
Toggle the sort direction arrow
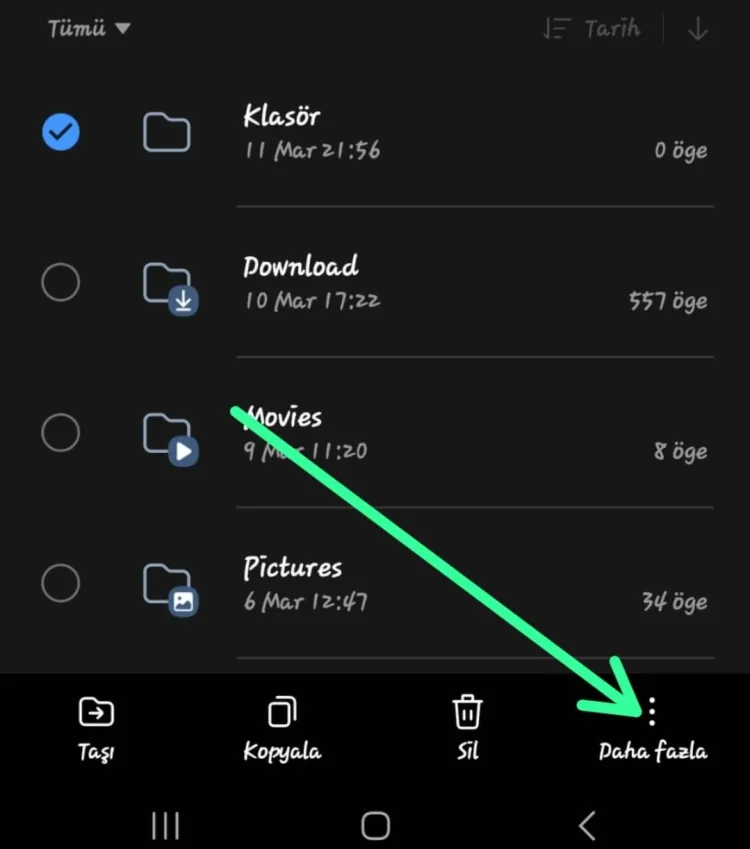point(698,28)
